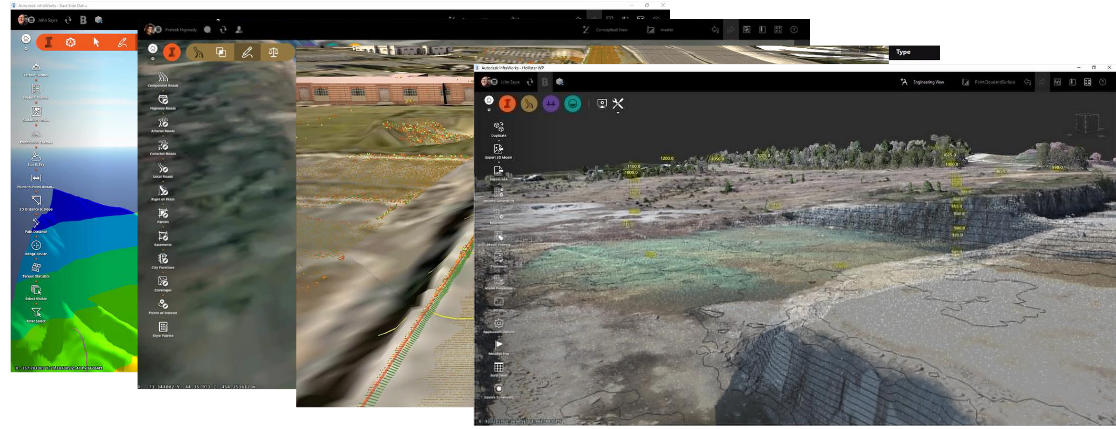This screenshot has height=429, width=1116.
Task: Open Export 3D Model in the Engineering View sidebar
Action: pyautogui.click(x=499, y=150)
